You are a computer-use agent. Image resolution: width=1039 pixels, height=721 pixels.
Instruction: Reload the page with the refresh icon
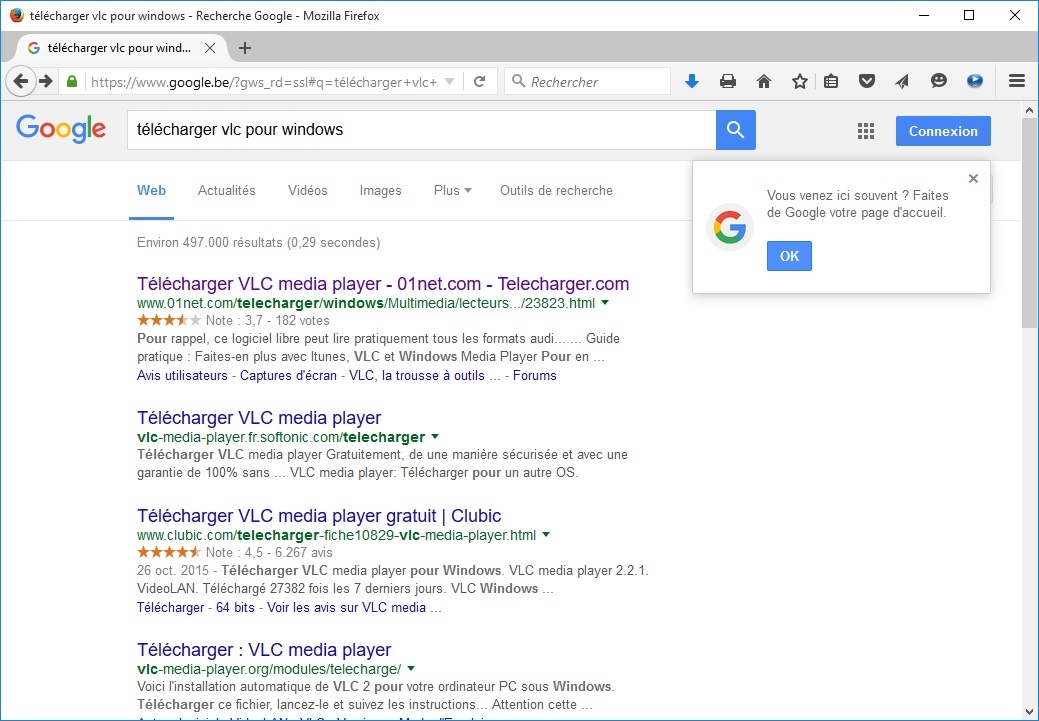[x=480, y=82]
